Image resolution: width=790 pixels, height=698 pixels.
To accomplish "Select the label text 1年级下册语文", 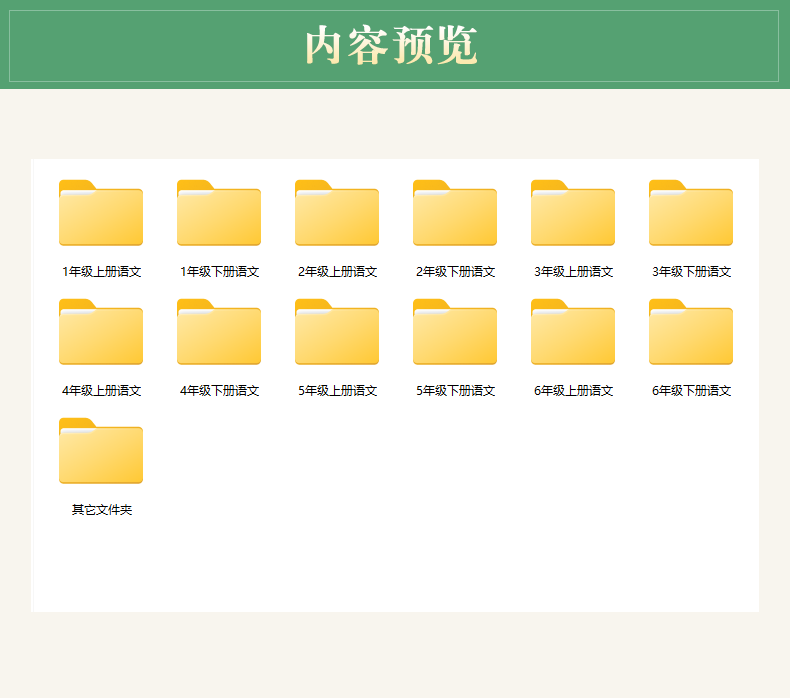I will (x=219, y=272).
